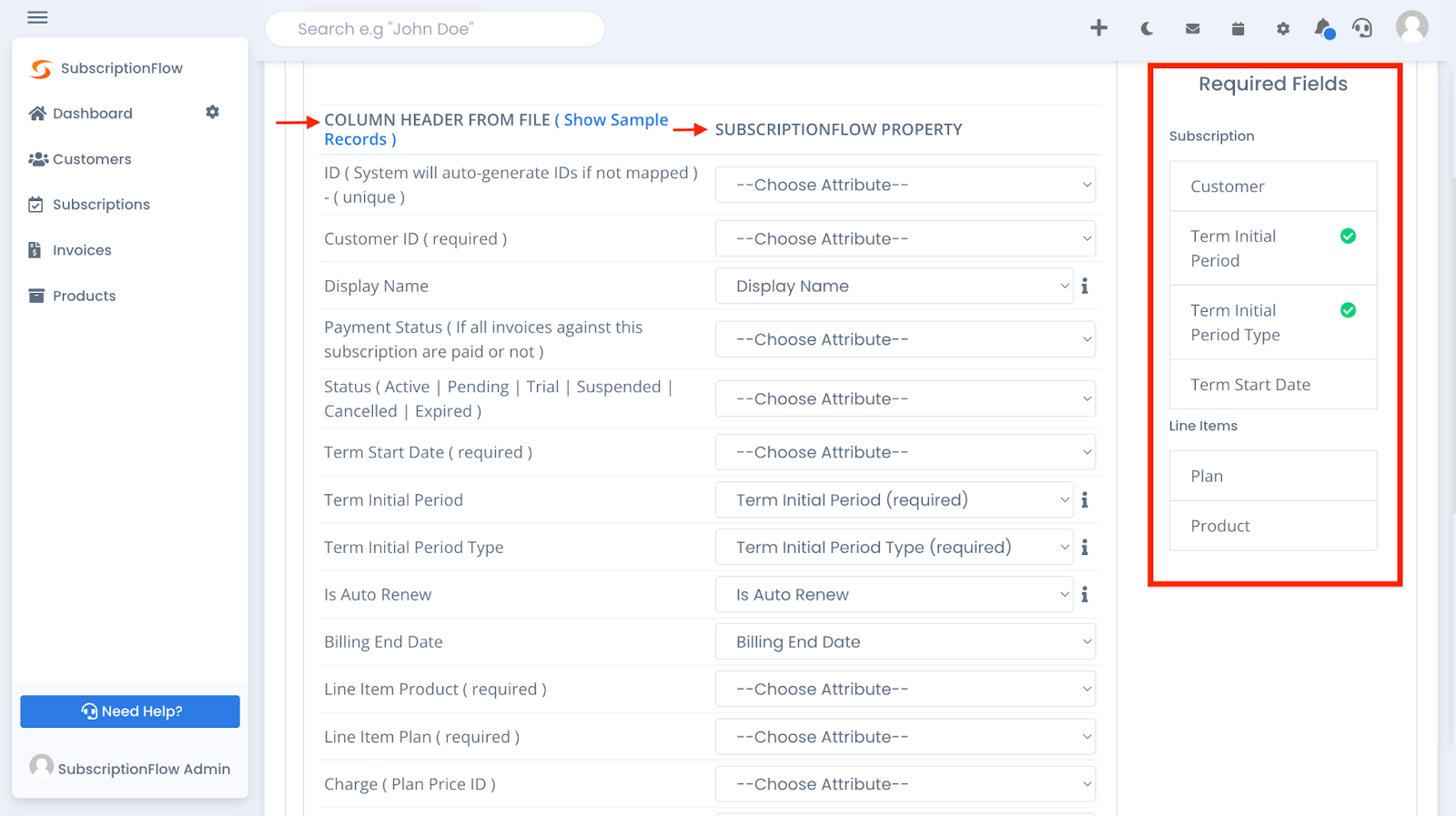Click SubscriptionFlow Admin user entry

(130, 768)
